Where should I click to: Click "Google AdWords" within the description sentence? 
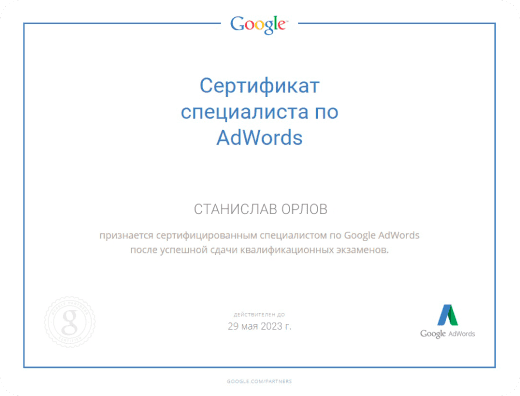click(x=382, y=235)
